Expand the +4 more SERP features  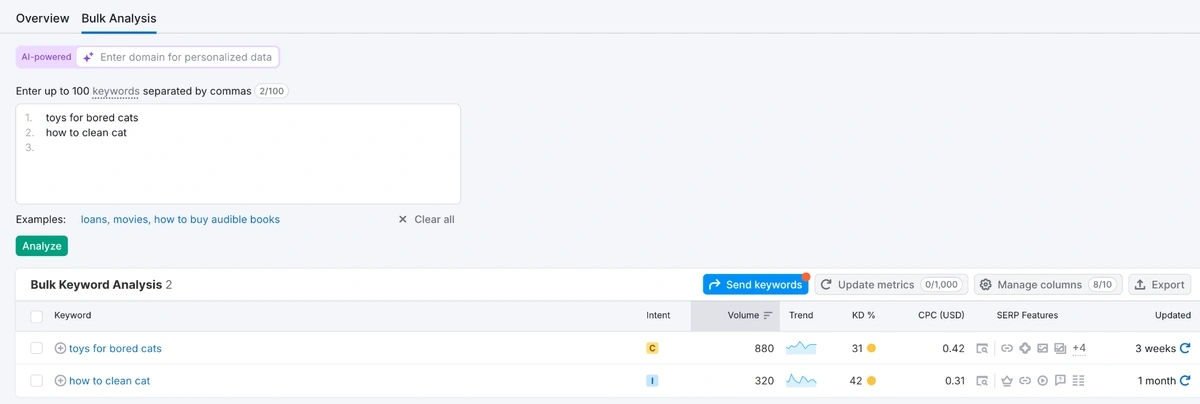(1079, 348)
